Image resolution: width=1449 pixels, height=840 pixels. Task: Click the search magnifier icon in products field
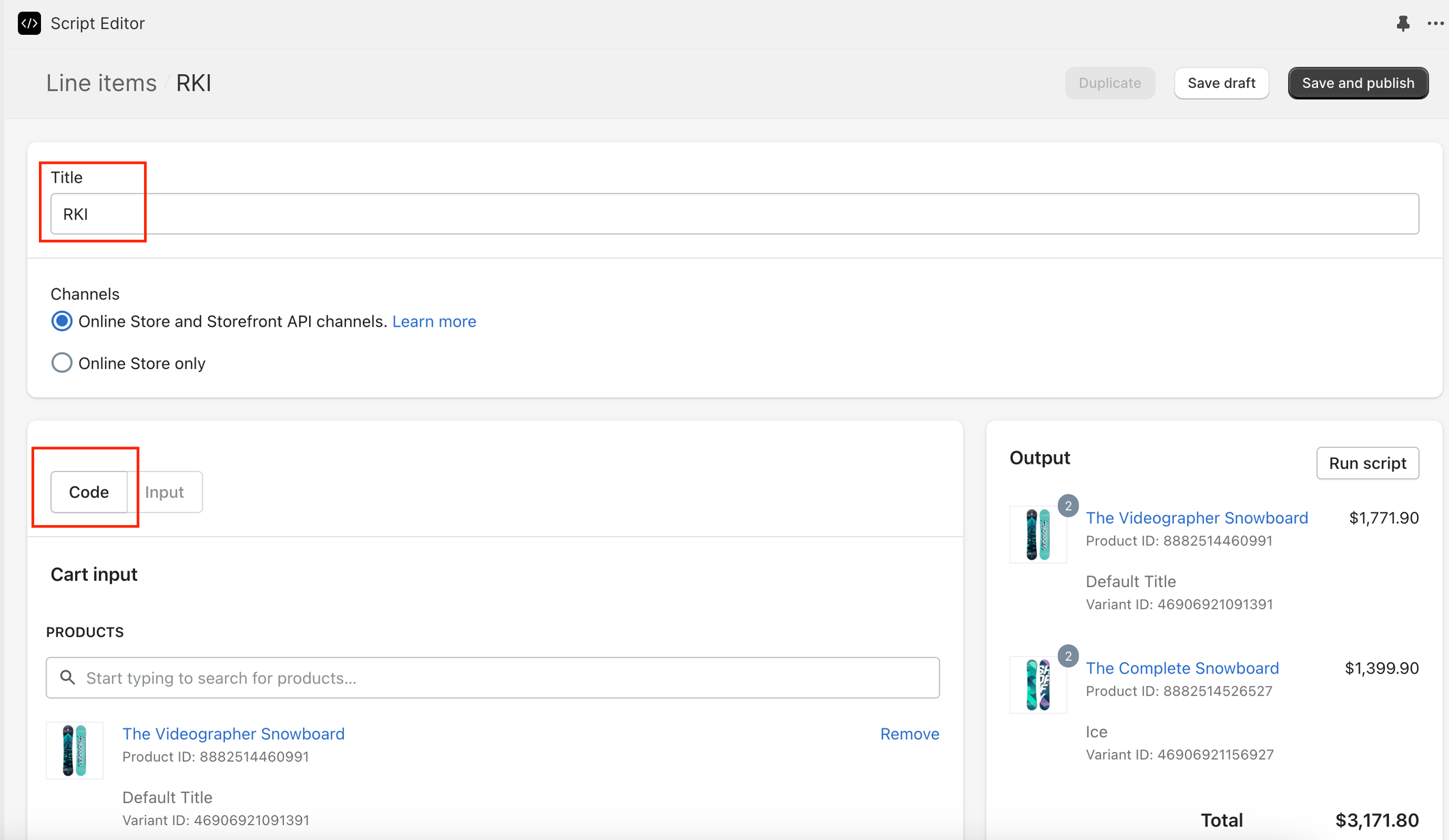tap(67, 677)
